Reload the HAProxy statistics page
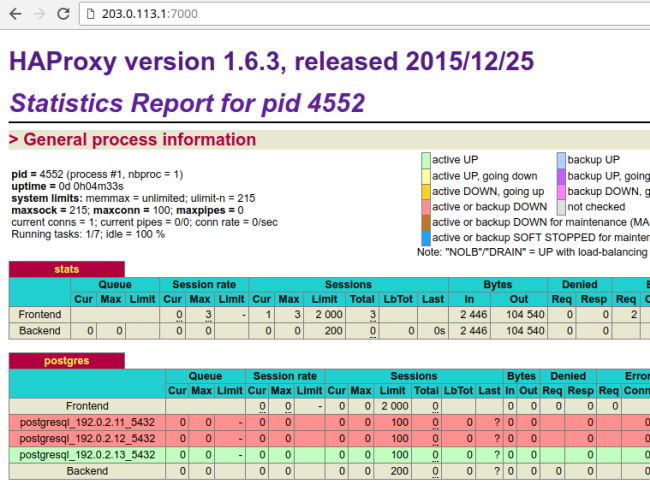Screen dimensions: 650x490 coord(63,15)
